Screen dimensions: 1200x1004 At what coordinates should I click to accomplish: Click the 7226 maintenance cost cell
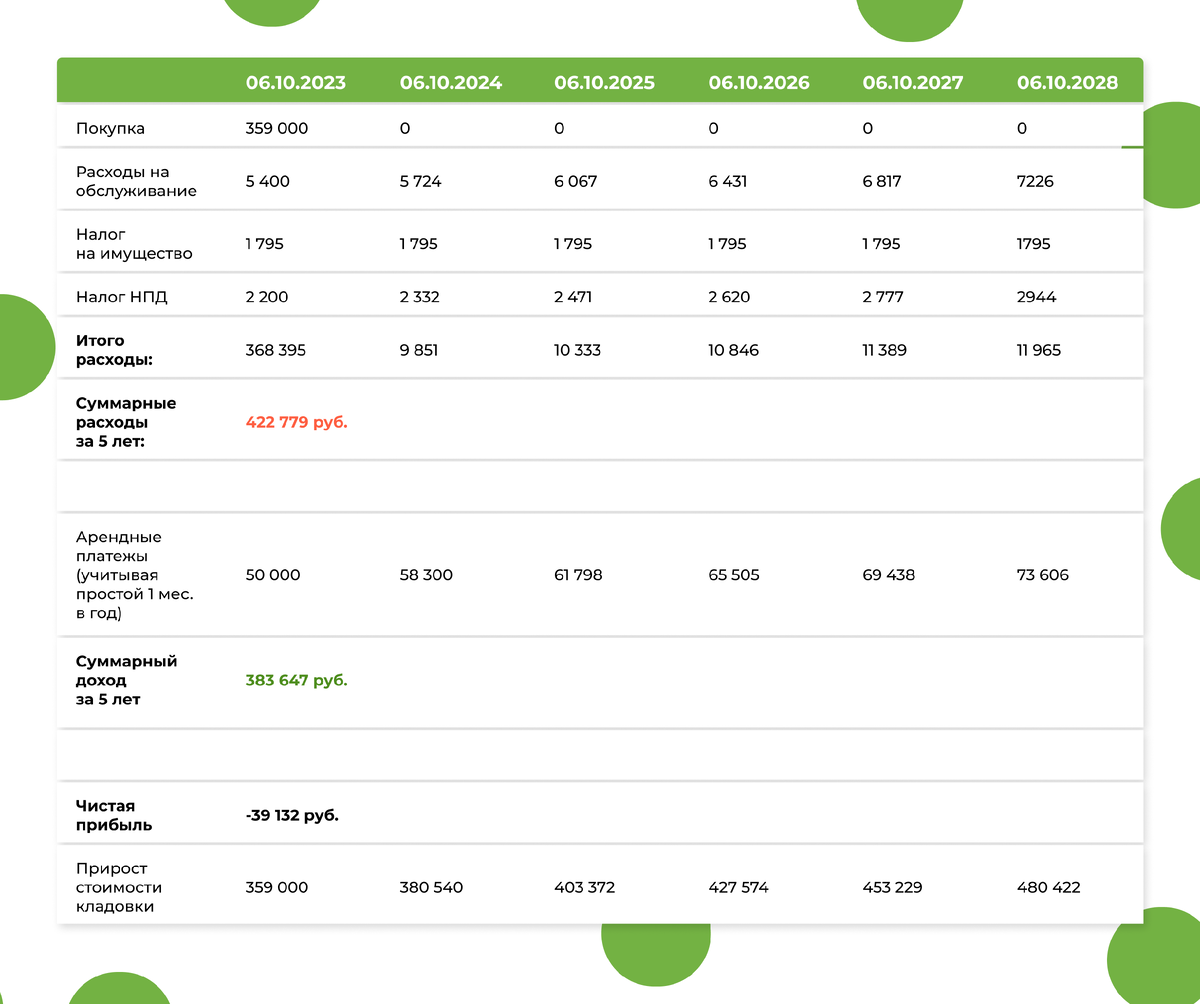1035,182
